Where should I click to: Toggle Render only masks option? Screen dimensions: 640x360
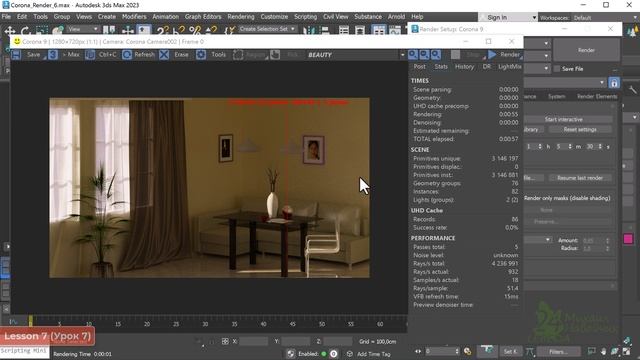[x=567, y=198]
